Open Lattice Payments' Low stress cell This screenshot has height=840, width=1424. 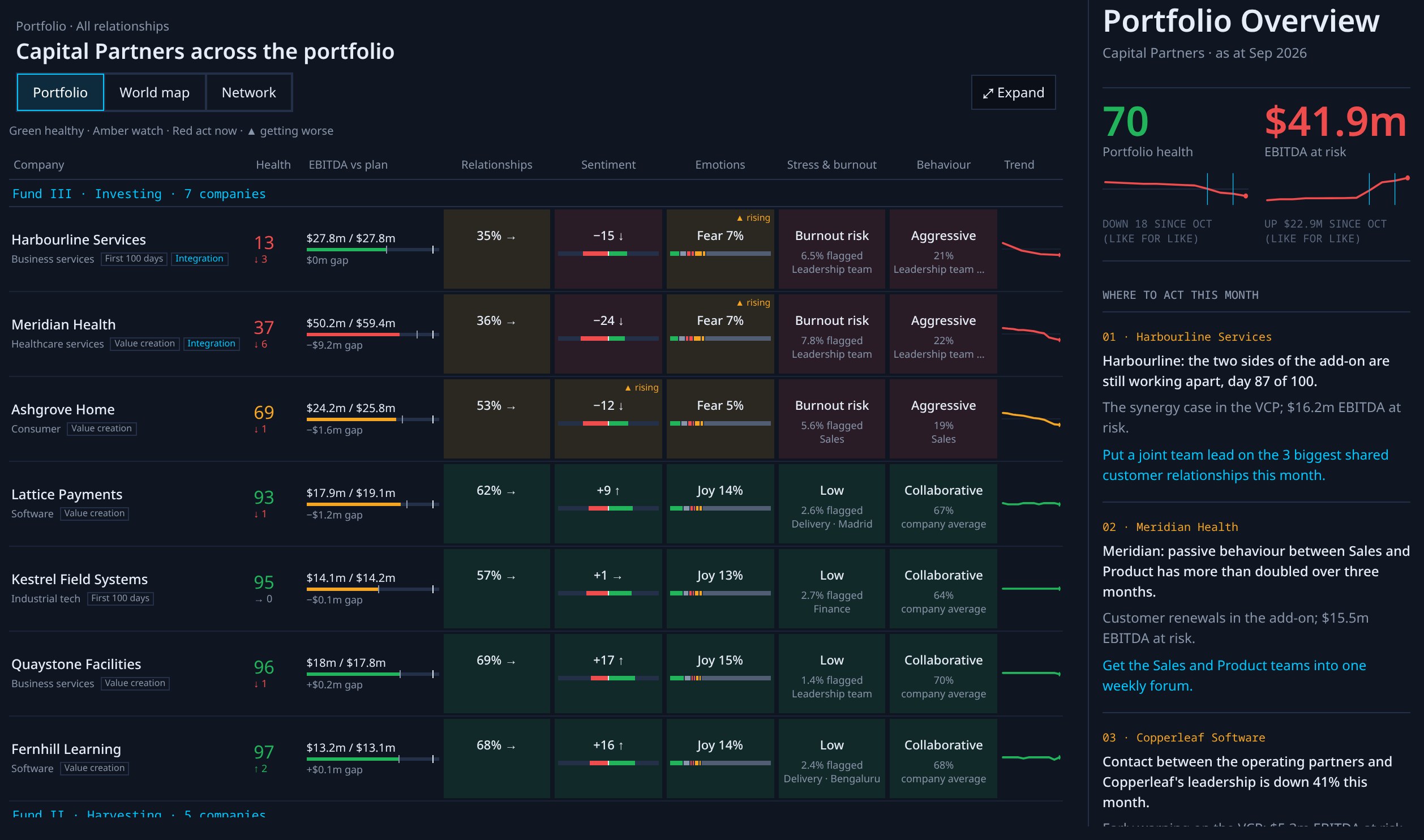coord(831,504)
